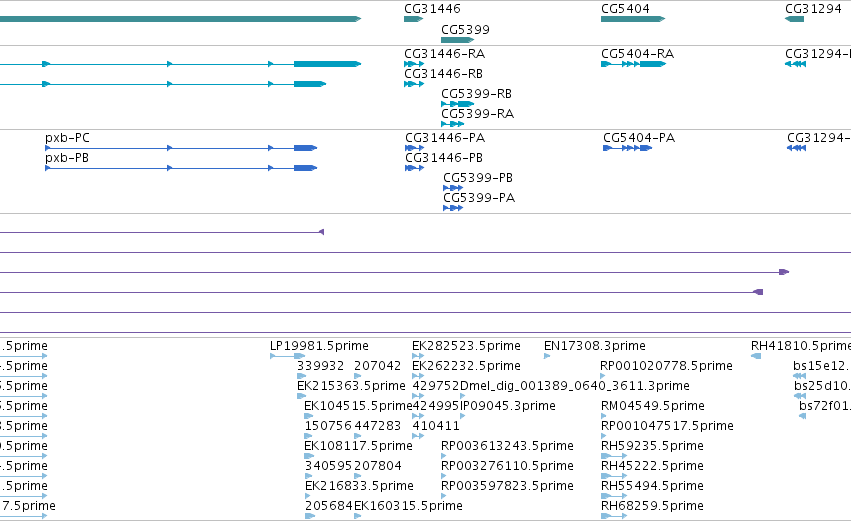
Task: Select EST RP003276110.5prime
Action: tap(507, 466)
